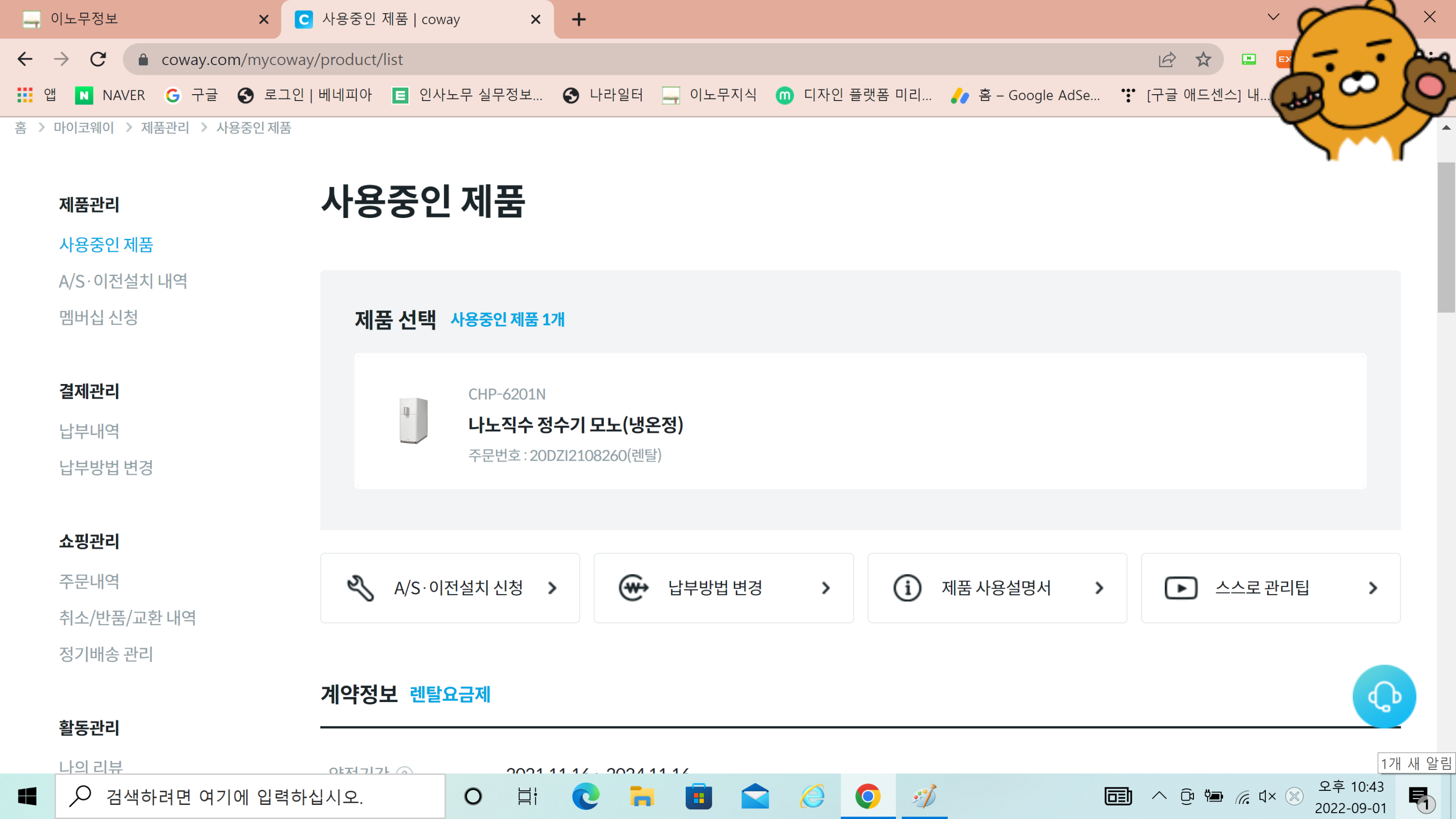The height and width of the screenshot is (819, 1456).
Task: Open 취소/반품/교환 내역 in sidebar
Action: [128, 618]
